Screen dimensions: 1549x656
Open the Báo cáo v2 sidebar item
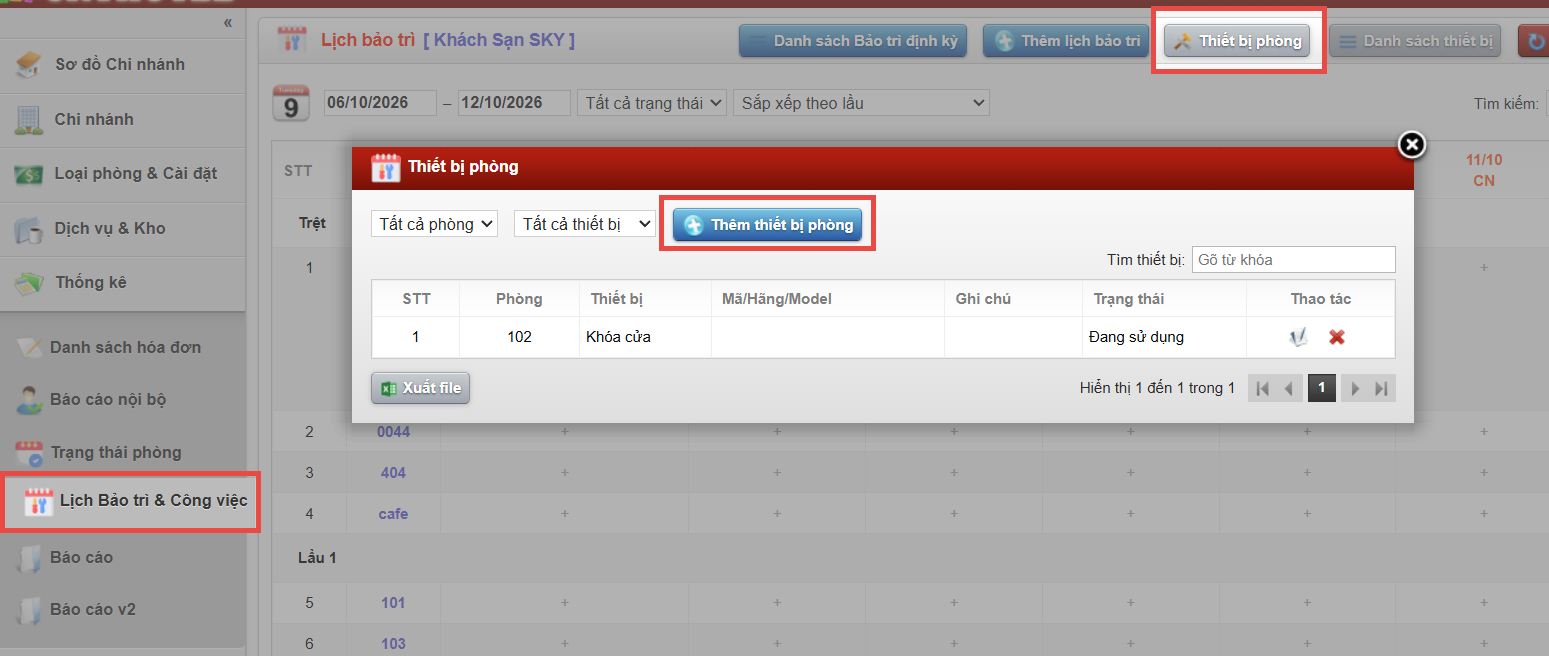pyautogui.click(x=93, y=609)
